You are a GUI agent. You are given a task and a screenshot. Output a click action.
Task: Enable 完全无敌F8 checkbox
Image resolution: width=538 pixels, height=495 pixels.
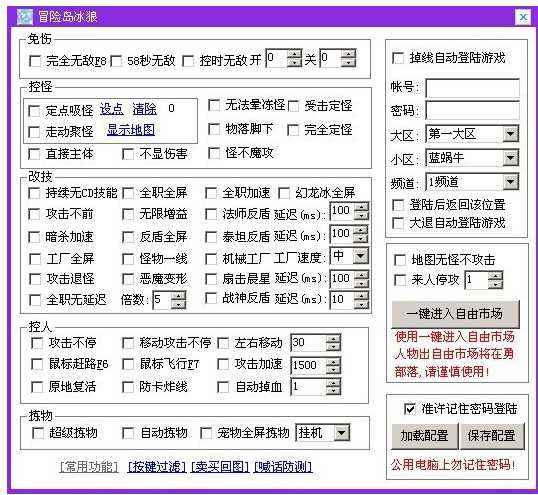coord(35,61)
